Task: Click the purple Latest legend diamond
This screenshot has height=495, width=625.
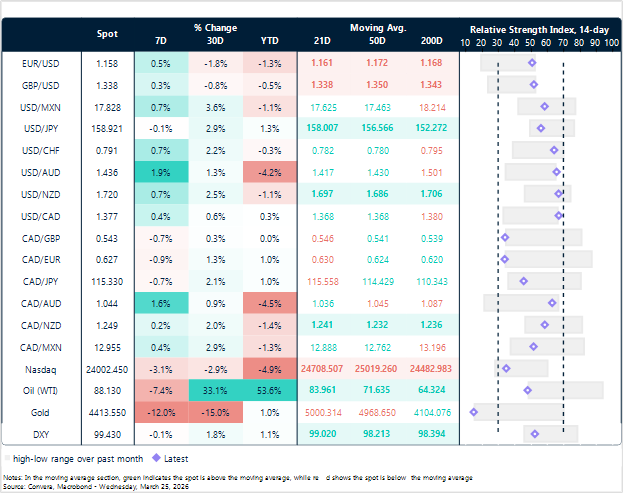Action: click(157, 459)
